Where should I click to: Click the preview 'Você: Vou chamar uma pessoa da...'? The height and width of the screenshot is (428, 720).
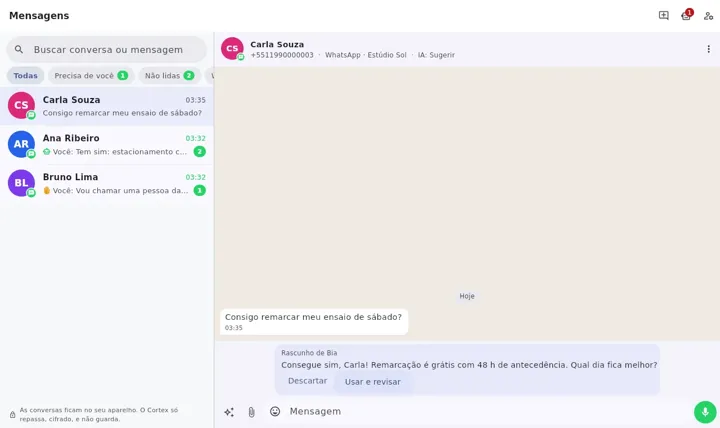120,190
